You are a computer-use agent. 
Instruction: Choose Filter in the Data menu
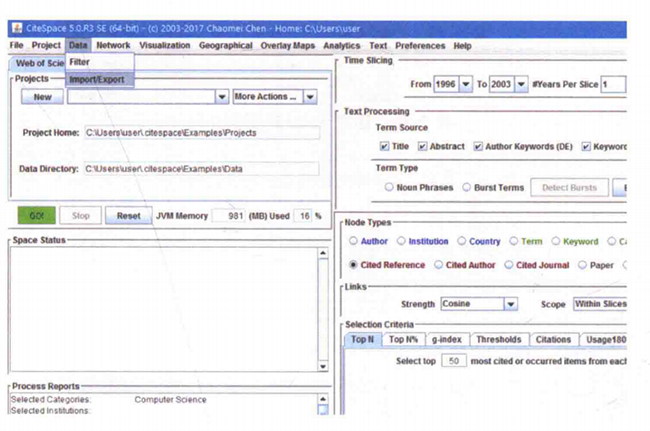click(x=79, y=62)
